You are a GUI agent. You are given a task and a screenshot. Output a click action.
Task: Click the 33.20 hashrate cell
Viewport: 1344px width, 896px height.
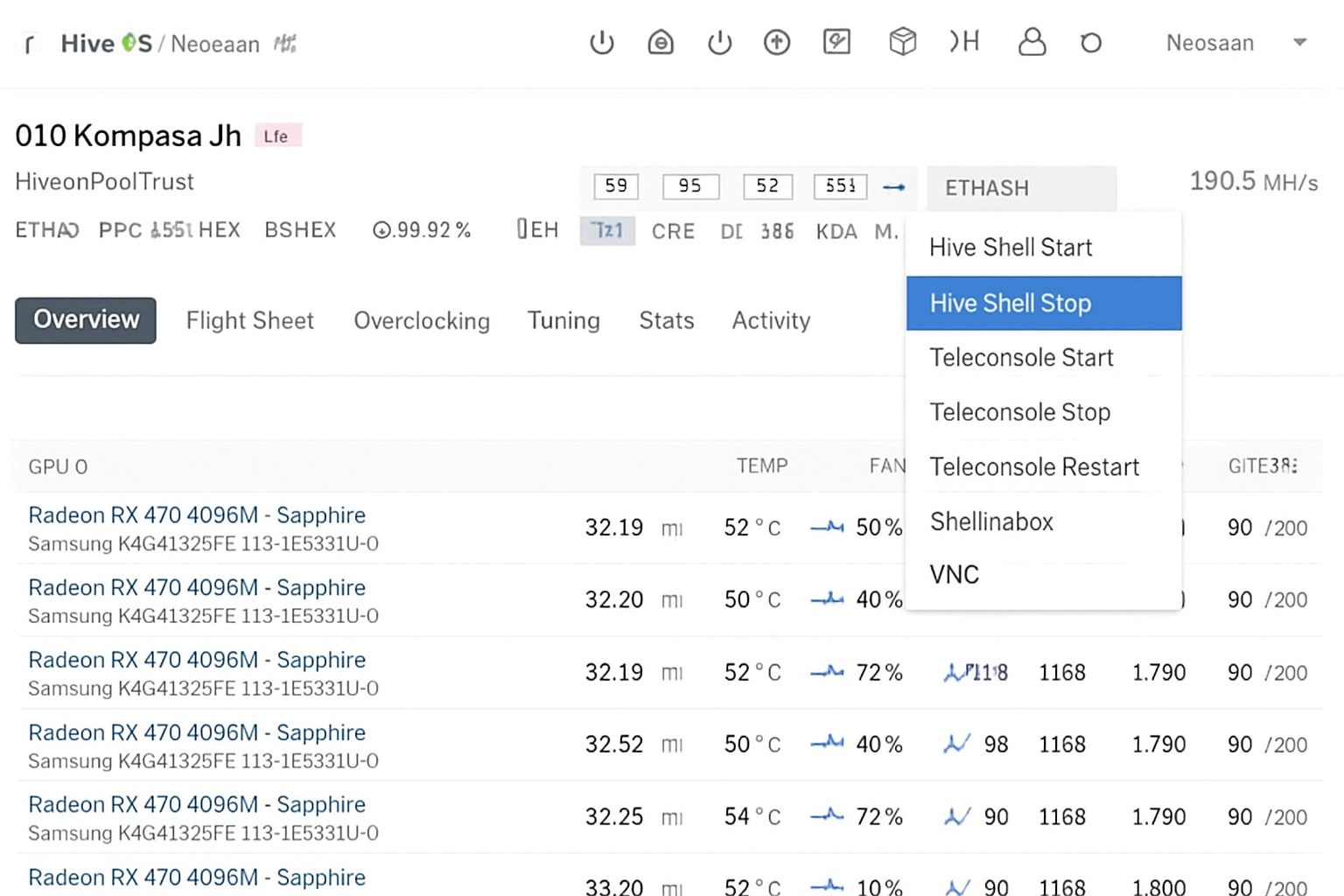click(x=614, y=886)
